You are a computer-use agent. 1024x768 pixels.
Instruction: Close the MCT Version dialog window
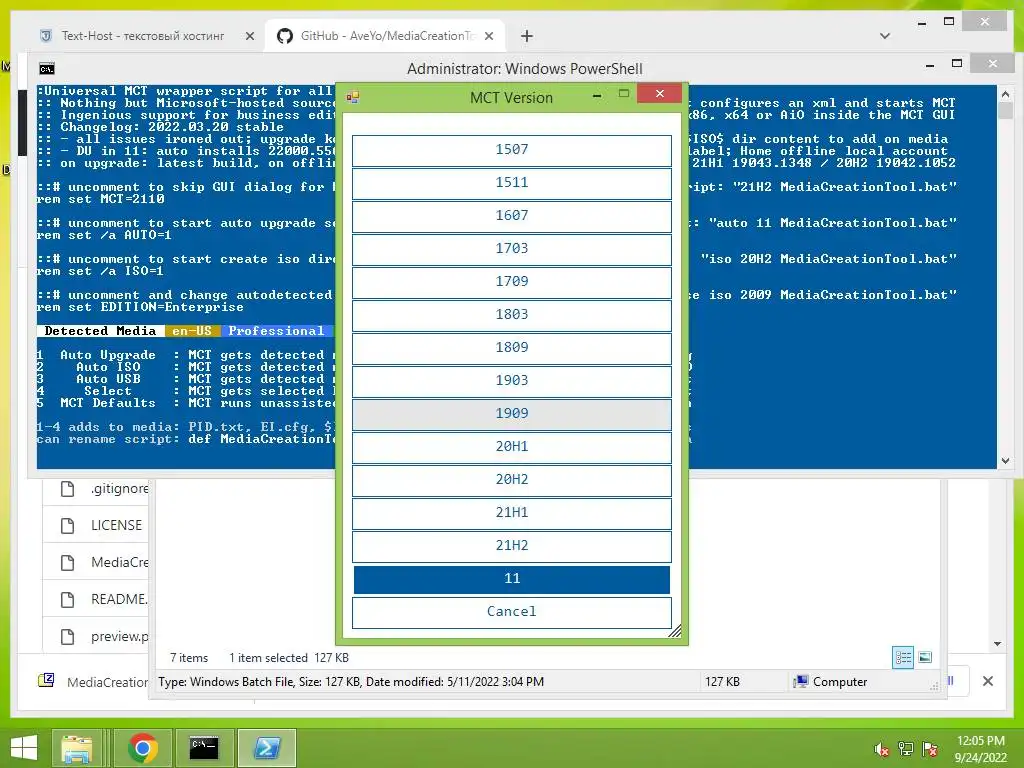pos(660,93)
